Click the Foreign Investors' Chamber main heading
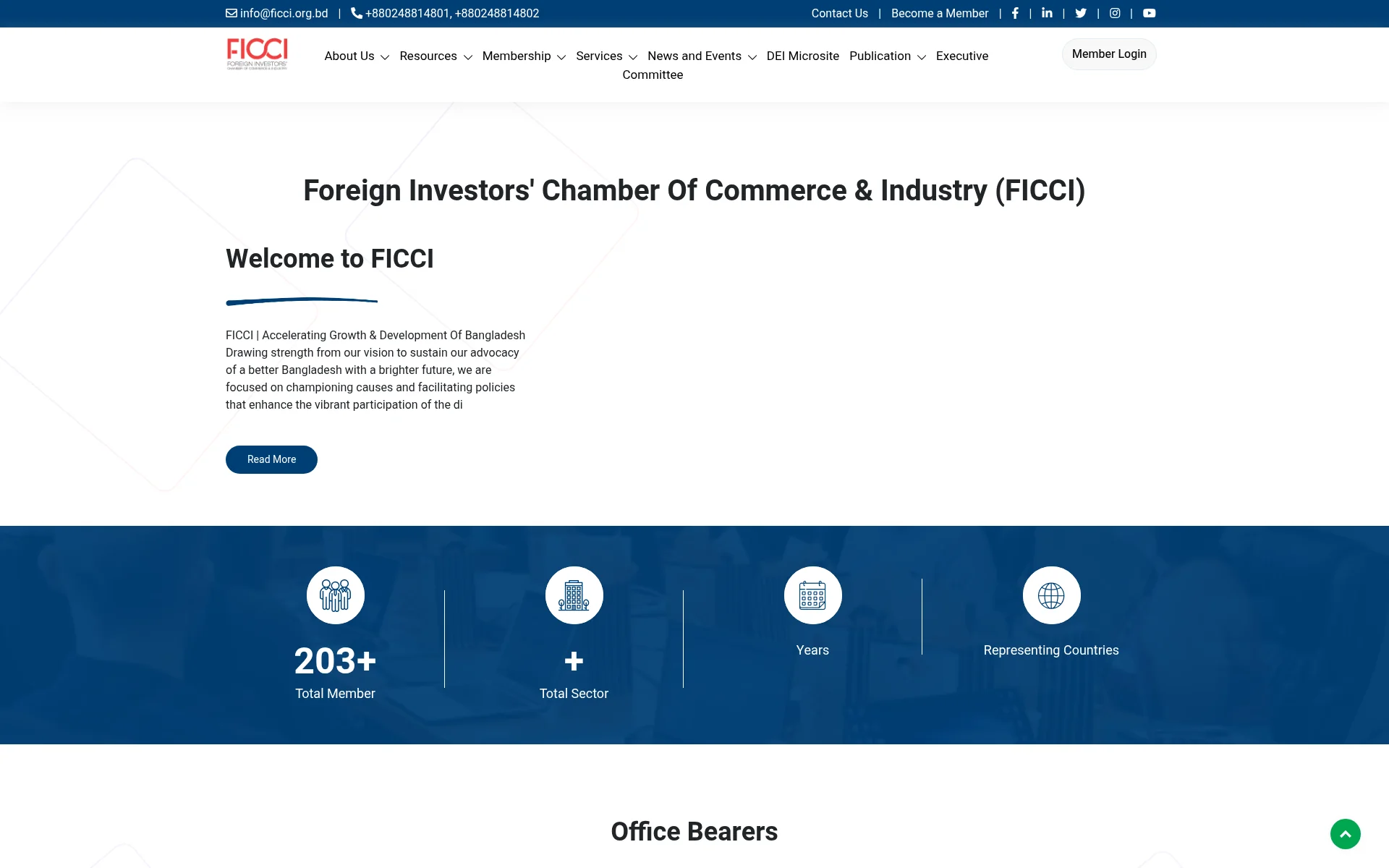This screenshot has height=868, width=1389. pos(694,190)
